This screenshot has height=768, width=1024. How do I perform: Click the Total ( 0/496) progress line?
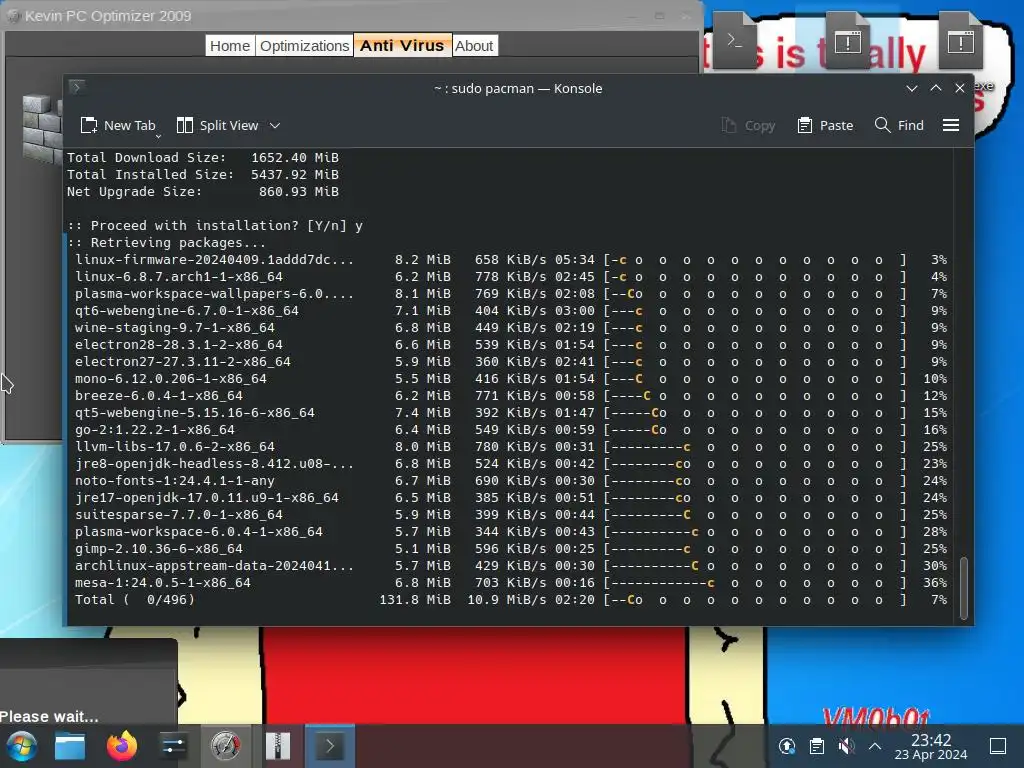coord(511,600)
